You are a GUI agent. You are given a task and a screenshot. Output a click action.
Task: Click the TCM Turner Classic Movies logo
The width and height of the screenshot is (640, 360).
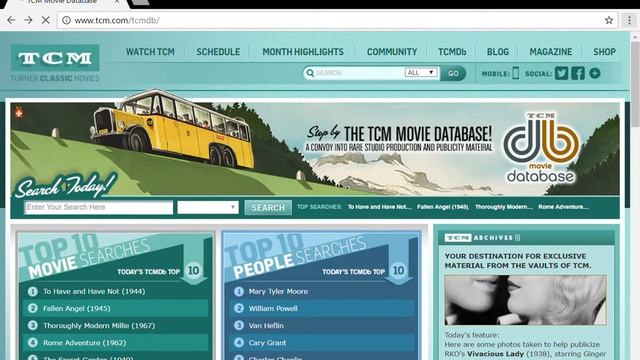(x=55, y=63)
